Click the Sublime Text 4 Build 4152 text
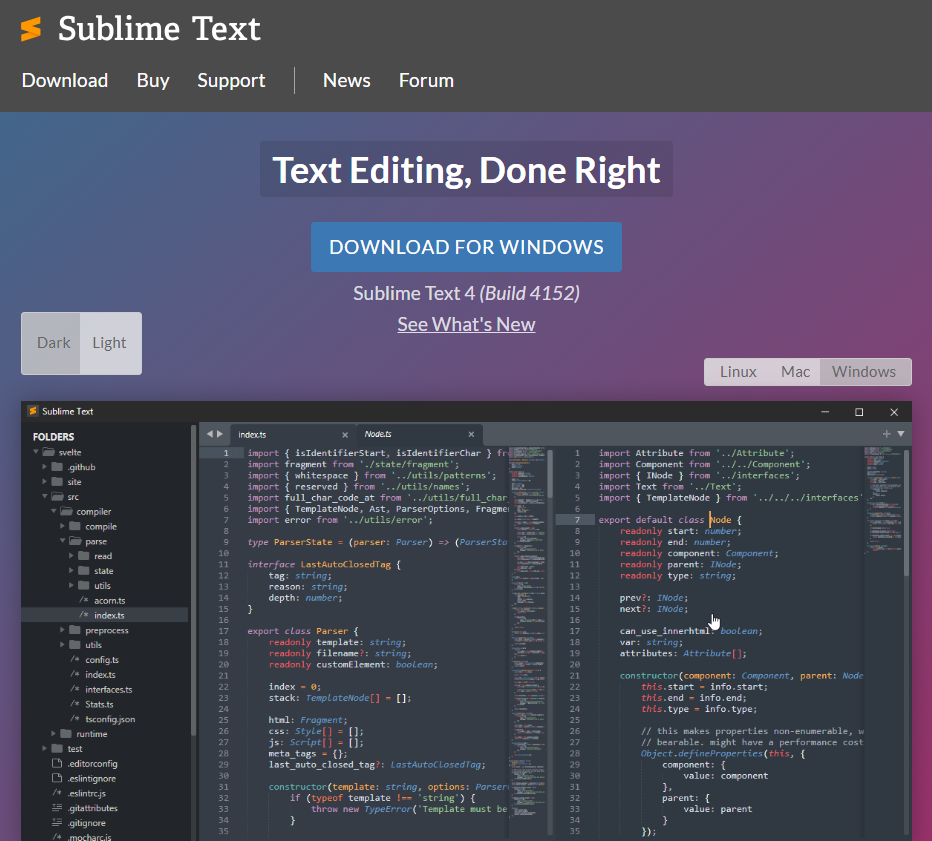This screenshot has width=932, height=841. (466, 293)
